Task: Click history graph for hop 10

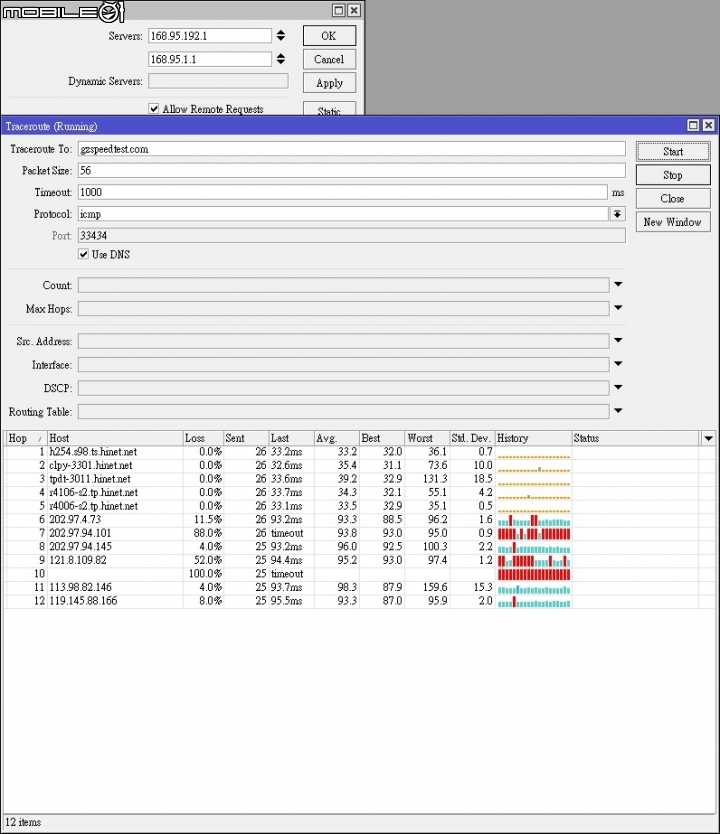Action: point(533,574)
